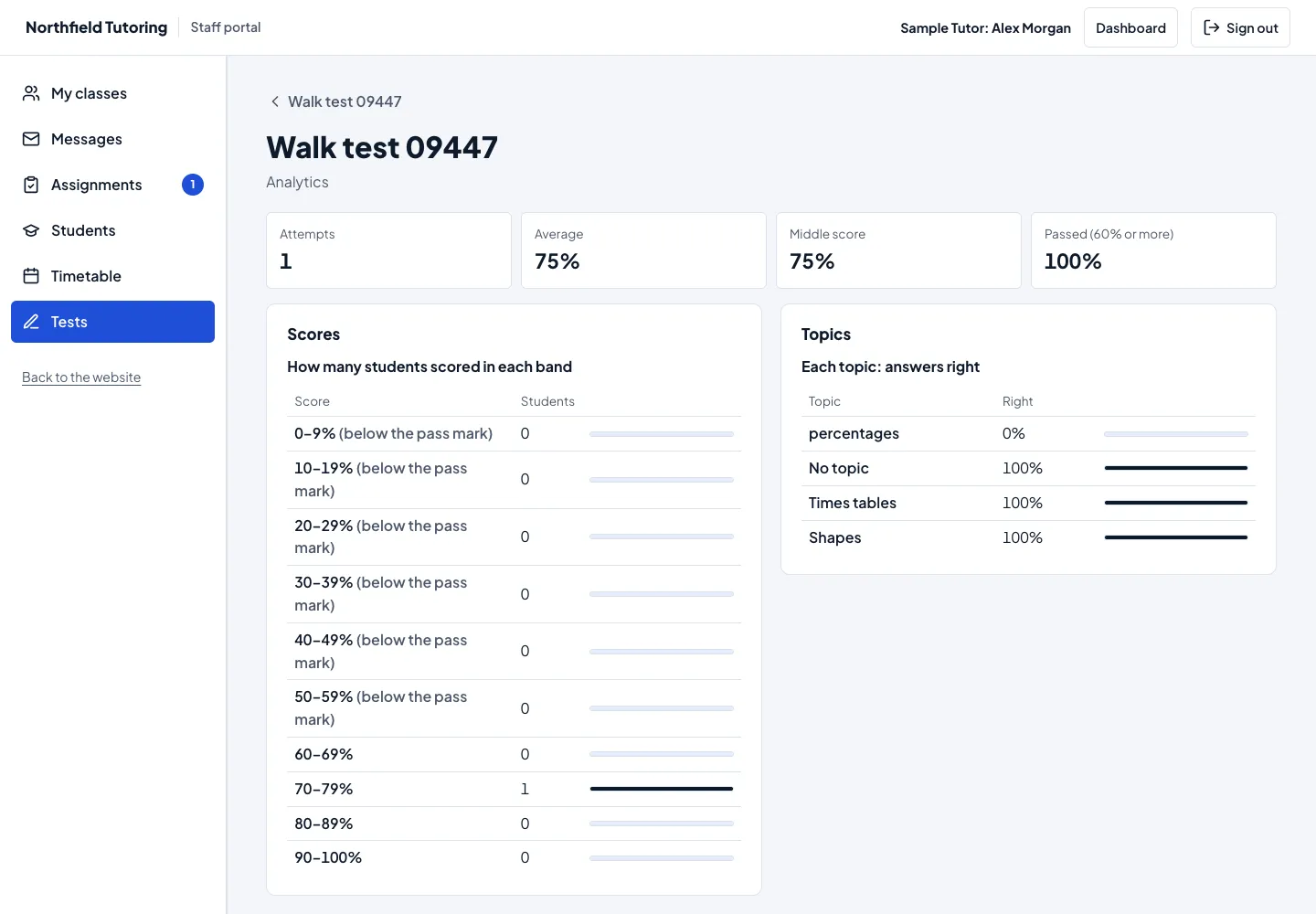Click the Average 75% stat card
The height and width of the screenshot is (914, 1316).
(643, 250)
